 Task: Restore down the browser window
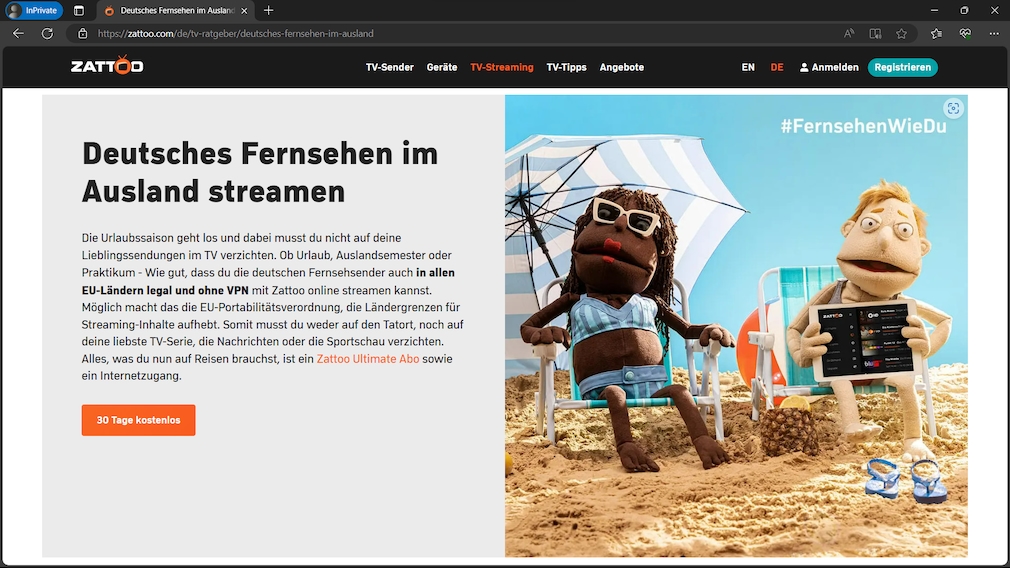[x=964, y=10]
